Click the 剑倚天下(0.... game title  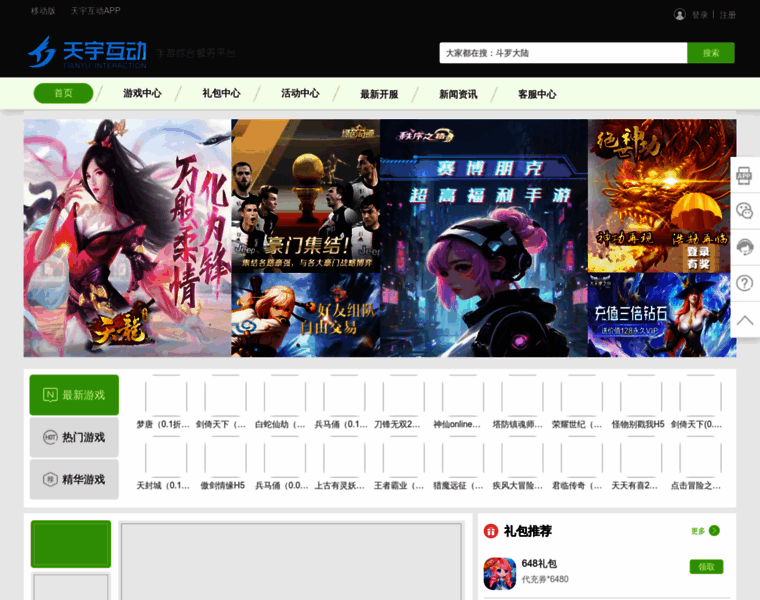pos(696,425)
